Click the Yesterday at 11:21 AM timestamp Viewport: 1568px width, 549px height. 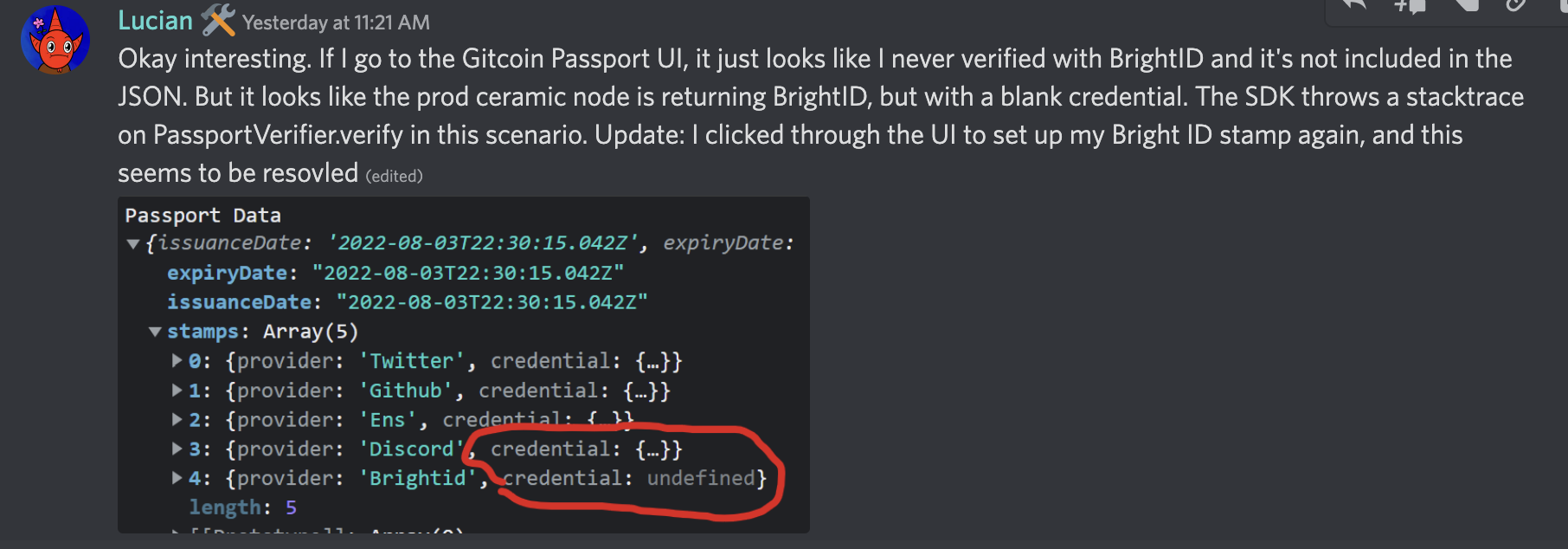point(337,23)
